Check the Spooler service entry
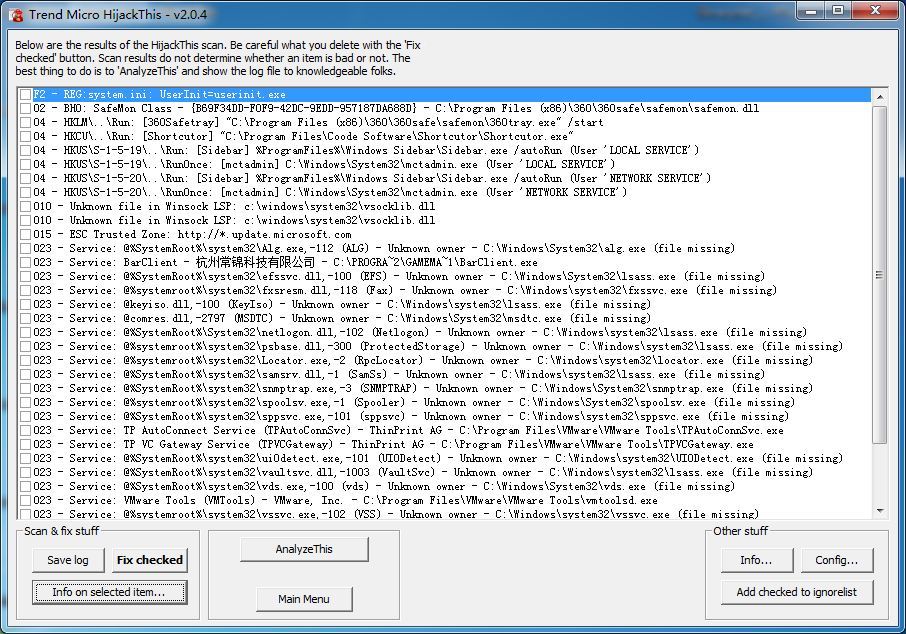The image size is (906, 634). click(x=24, y=402)
